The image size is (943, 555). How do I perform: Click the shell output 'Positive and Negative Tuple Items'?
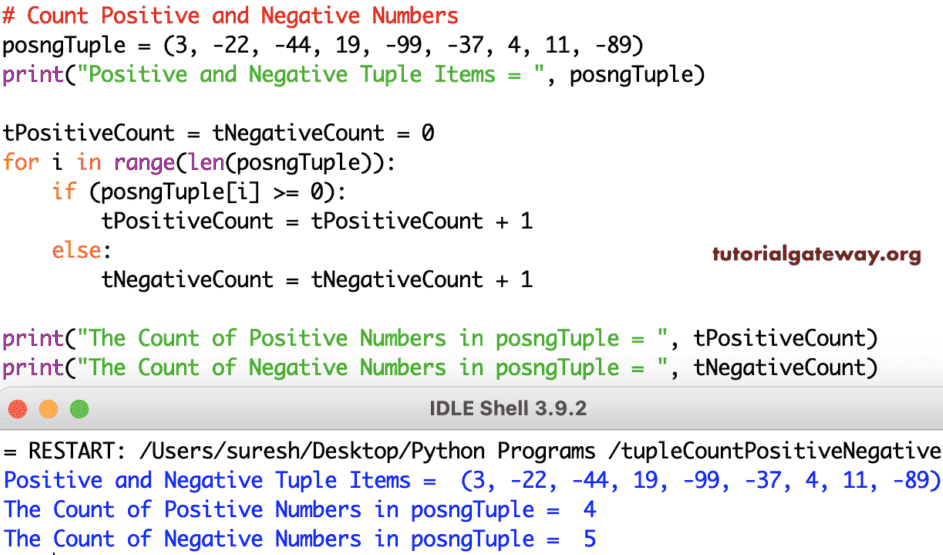pyautogui.click(x=472, y=480)
